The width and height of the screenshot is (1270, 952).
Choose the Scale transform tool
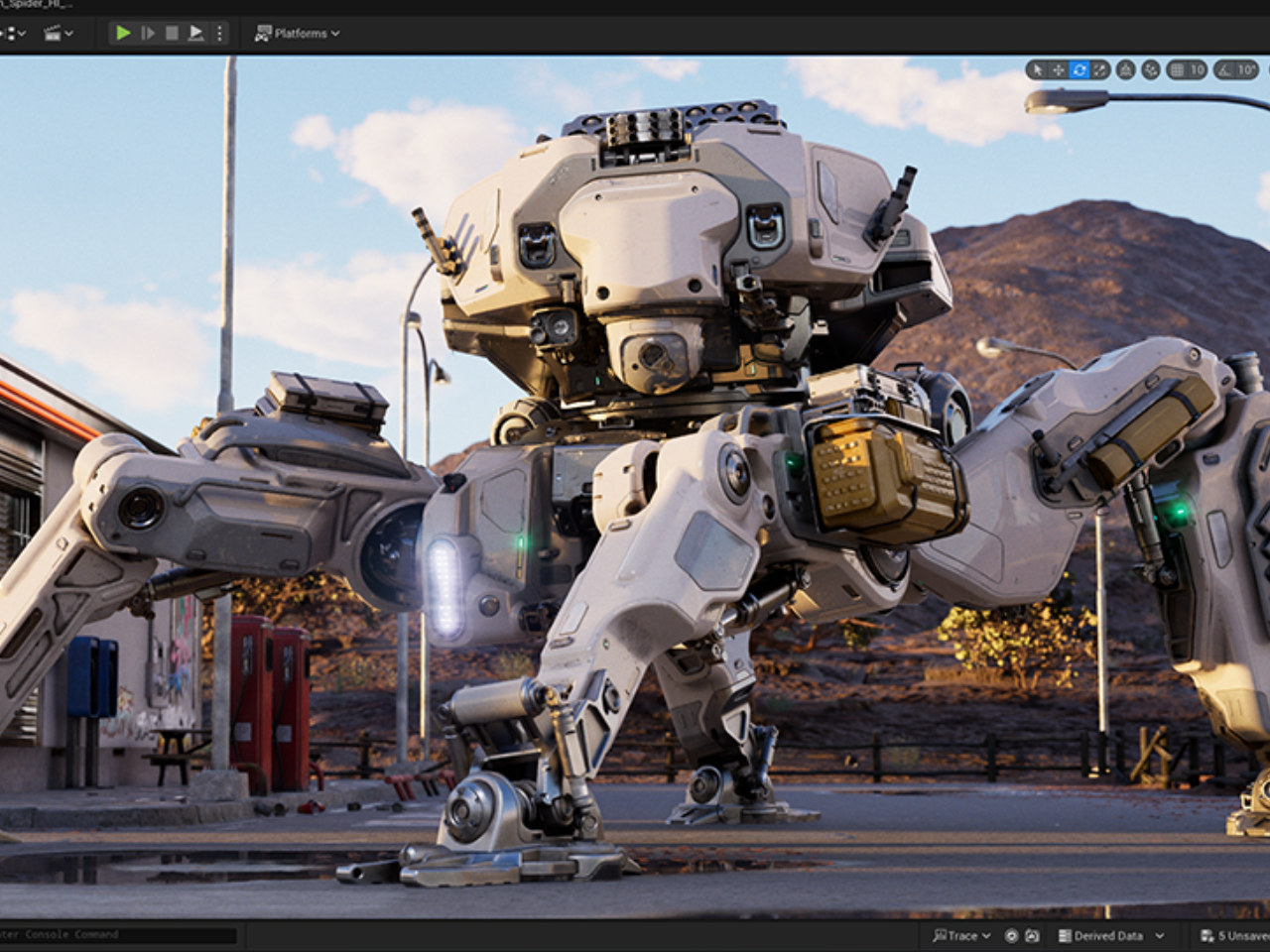point(1099,70)
